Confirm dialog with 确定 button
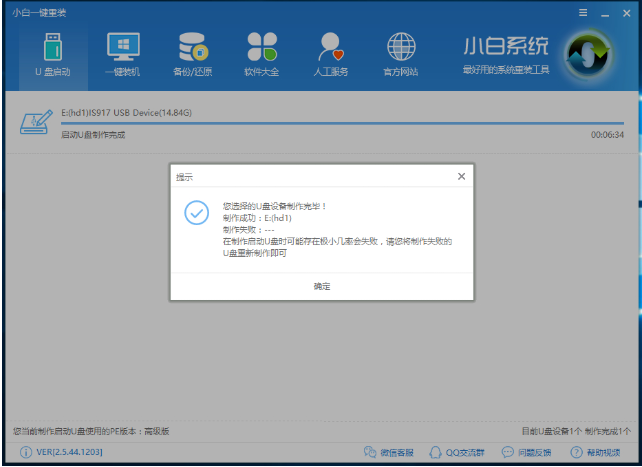The width and height of the screenshot is (642, 467). tap(322, 286)
